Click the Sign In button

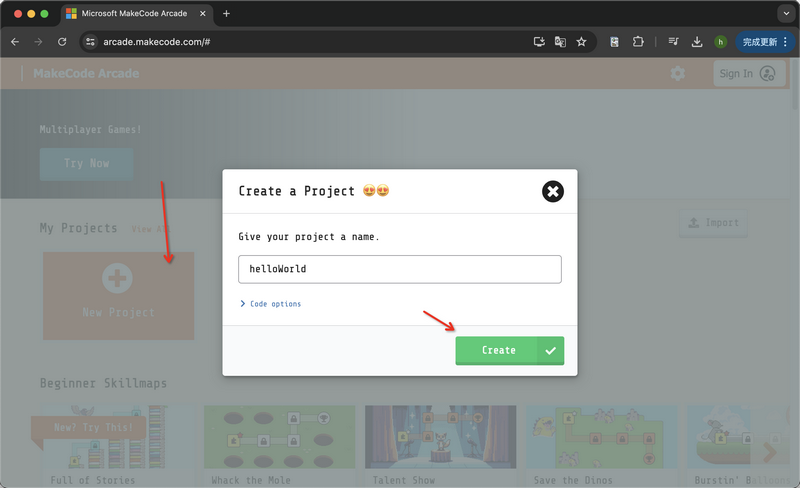tap(746, 73)
